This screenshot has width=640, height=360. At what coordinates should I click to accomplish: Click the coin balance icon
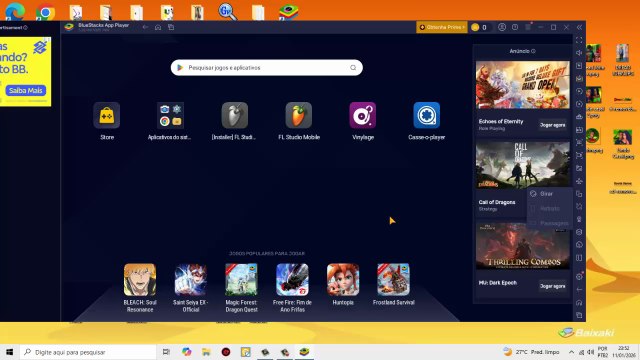pyautogui.click(x=475, y=27)
